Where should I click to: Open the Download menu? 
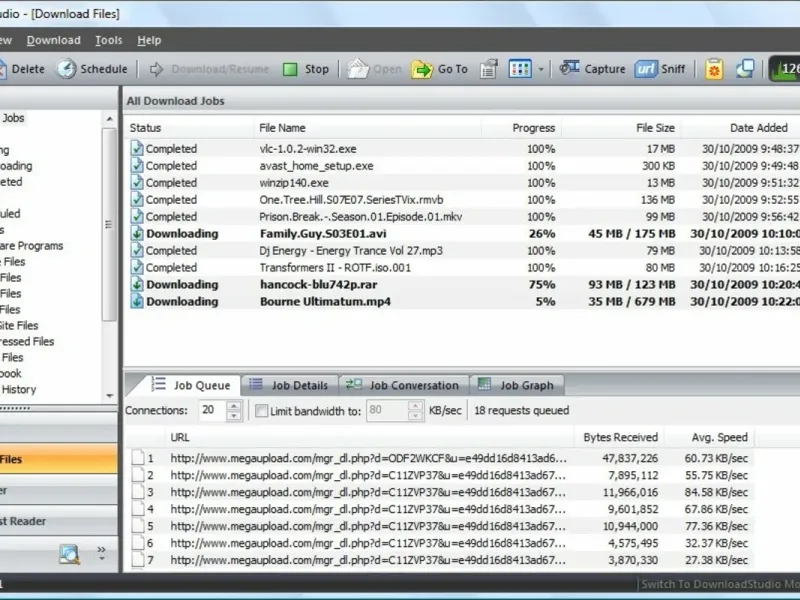point(54,40)
